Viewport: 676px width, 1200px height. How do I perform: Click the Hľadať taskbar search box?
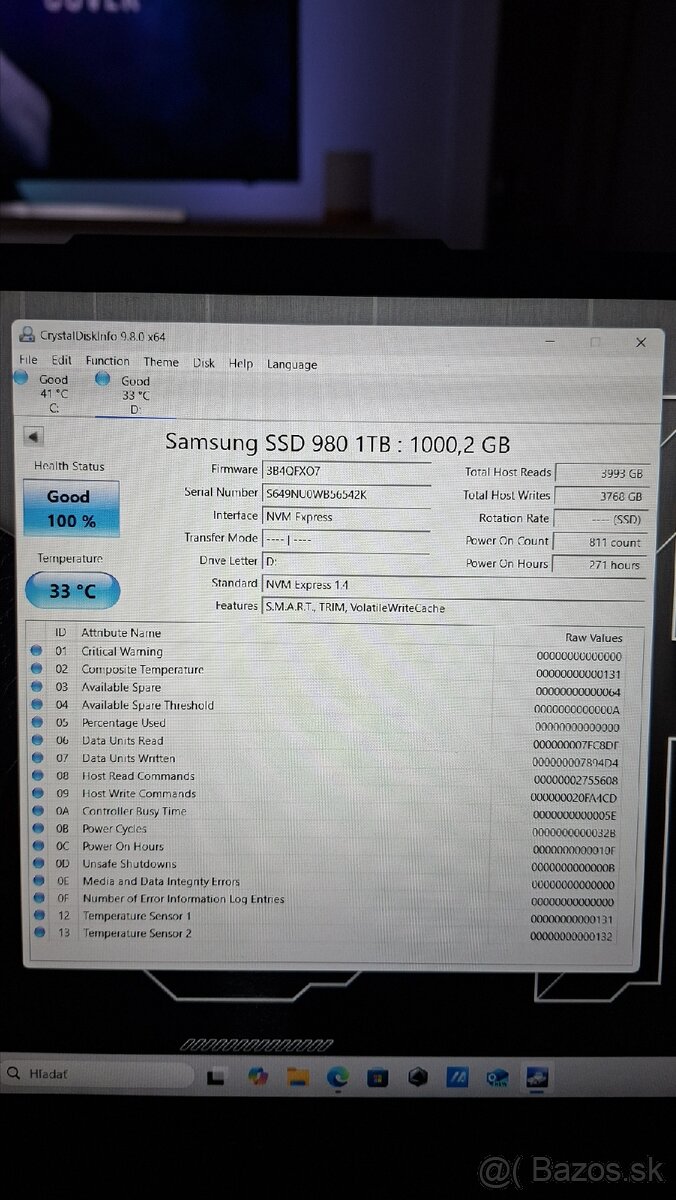click(x=97, y=1074)
